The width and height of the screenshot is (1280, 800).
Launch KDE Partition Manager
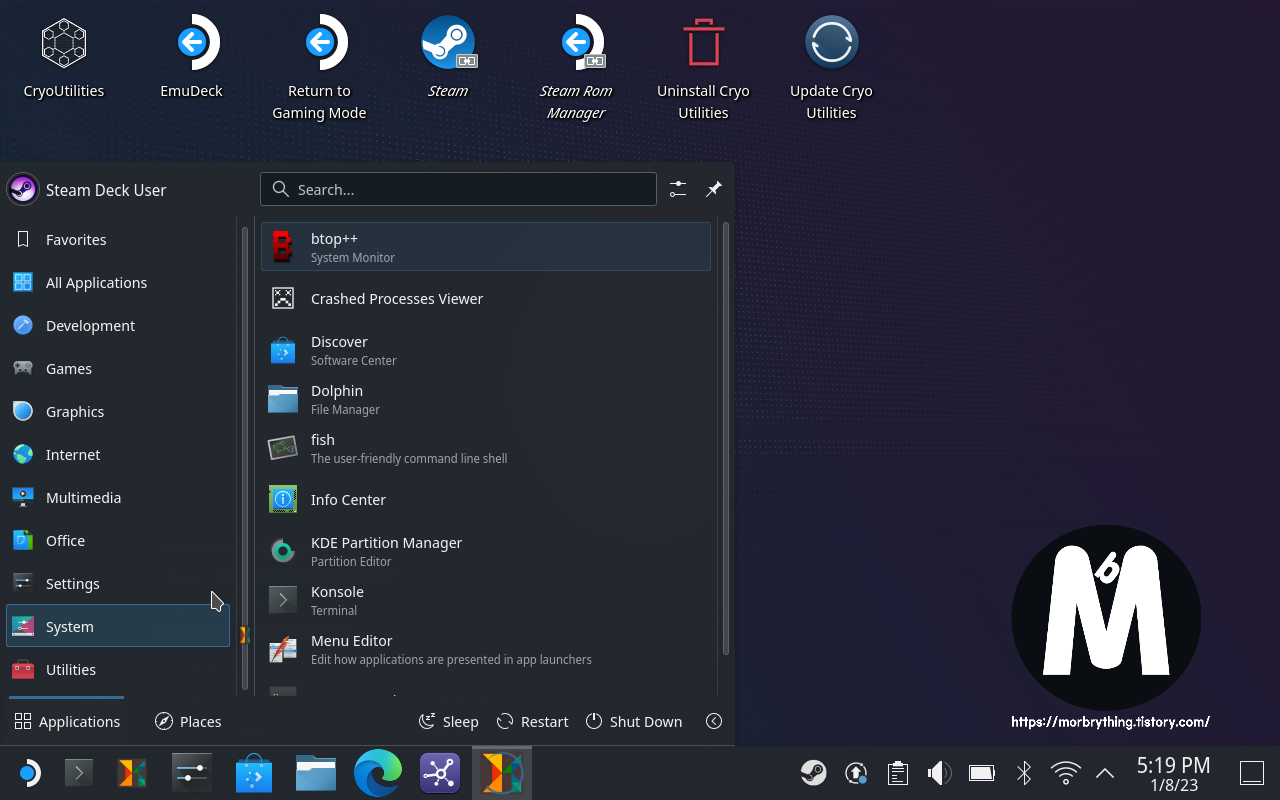tap(486, 551)
